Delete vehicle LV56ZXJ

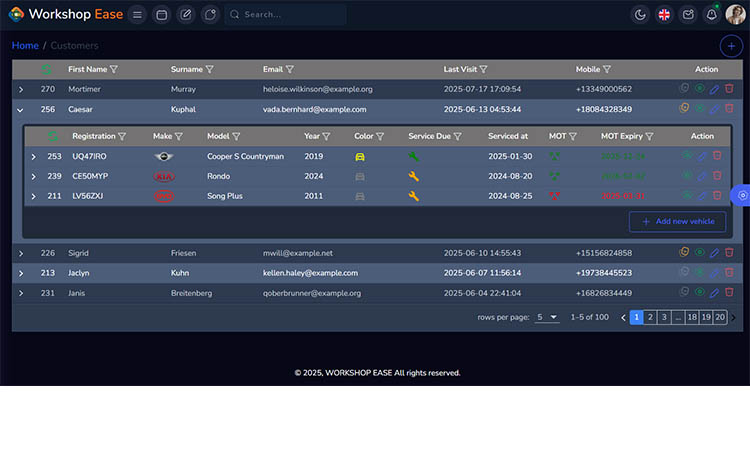717,195
